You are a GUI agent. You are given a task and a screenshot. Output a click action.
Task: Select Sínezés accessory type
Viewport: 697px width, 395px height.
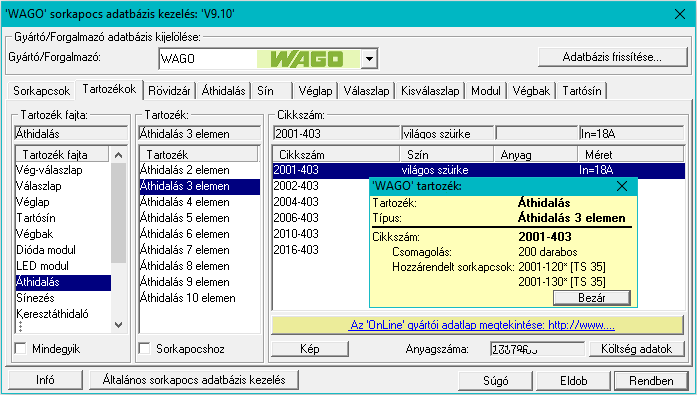63,298
